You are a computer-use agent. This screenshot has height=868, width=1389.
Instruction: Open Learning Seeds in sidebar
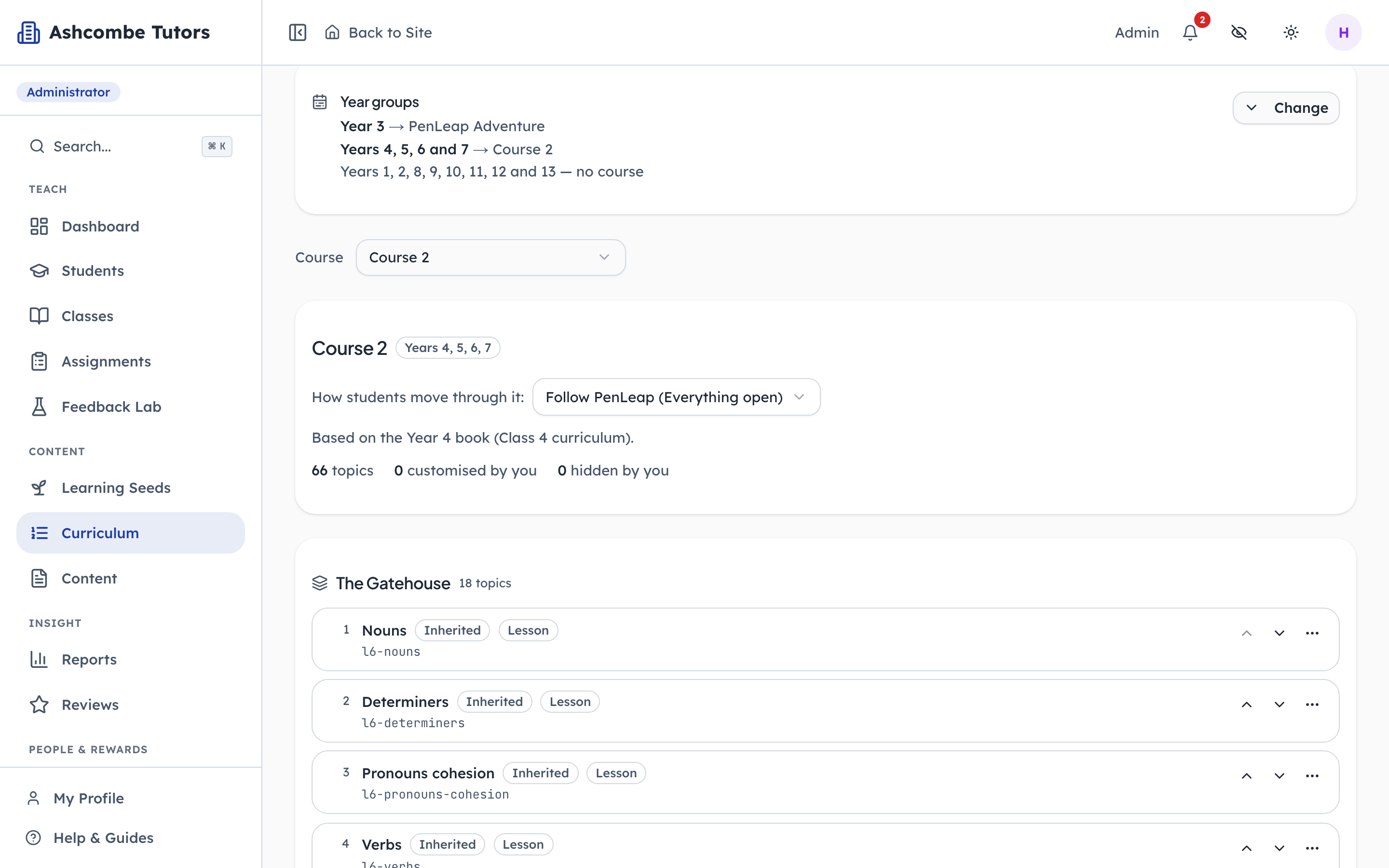click(x=131, y=488)
